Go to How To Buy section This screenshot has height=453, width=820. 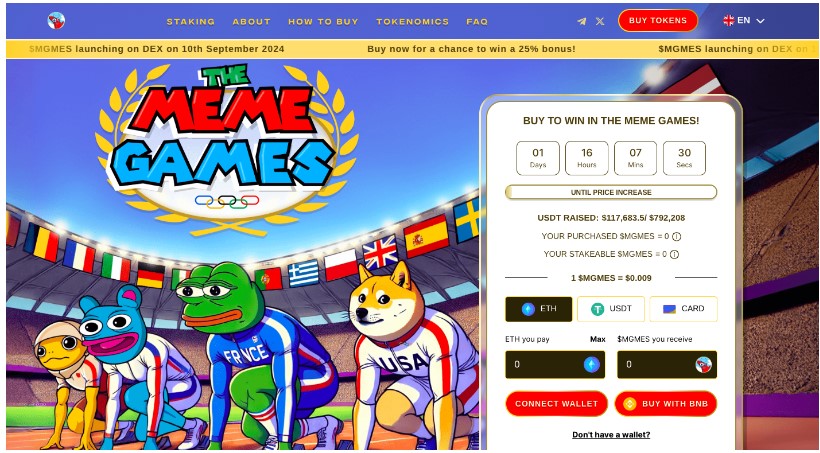(x=323, y=21)
